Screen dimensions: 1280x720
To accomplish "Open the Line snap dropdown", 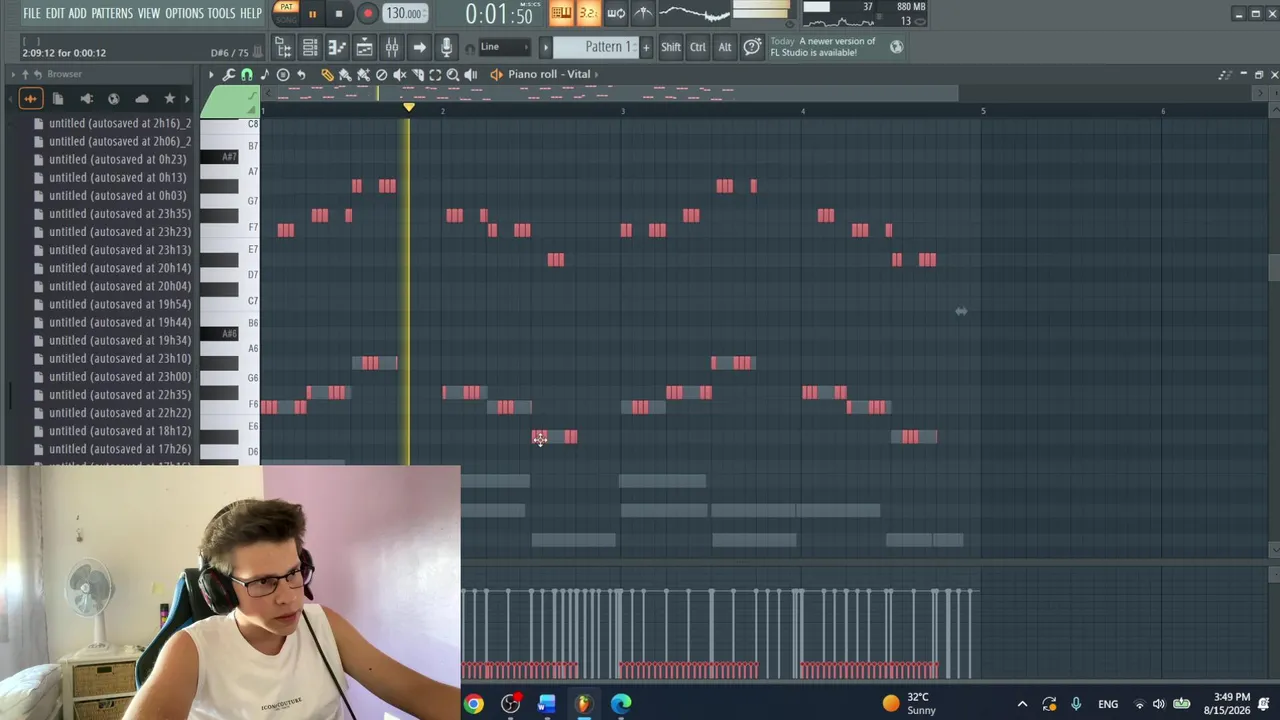I will click(504, 47).
